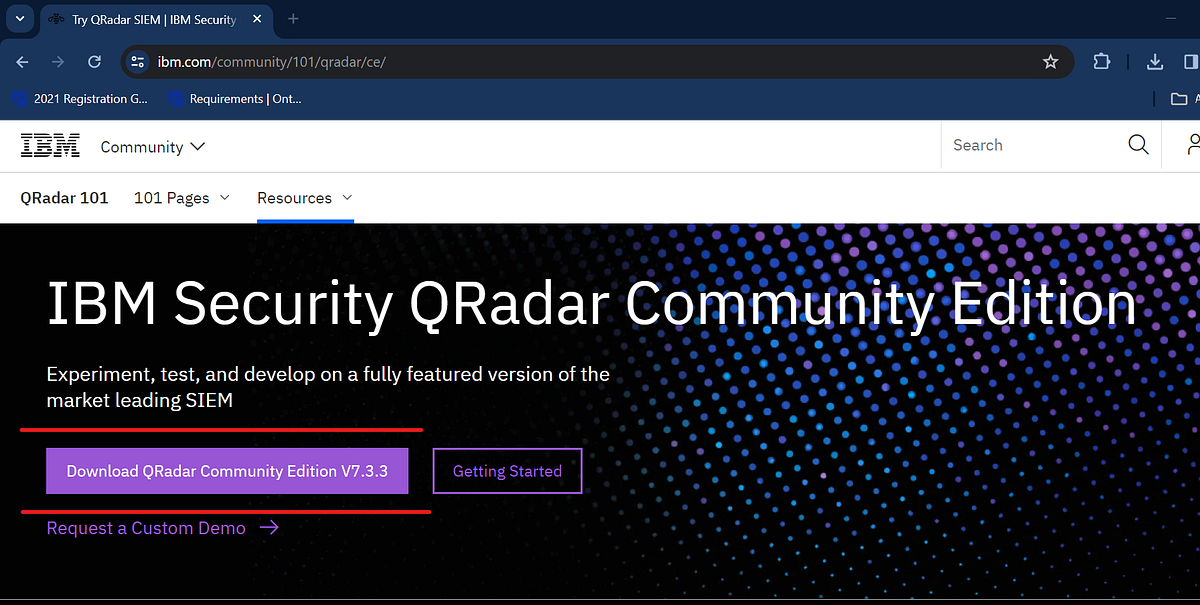Screen dimensions: 1200x605
Task: Open the Request a Custom Demo link
Action: (x=146, y=528)
